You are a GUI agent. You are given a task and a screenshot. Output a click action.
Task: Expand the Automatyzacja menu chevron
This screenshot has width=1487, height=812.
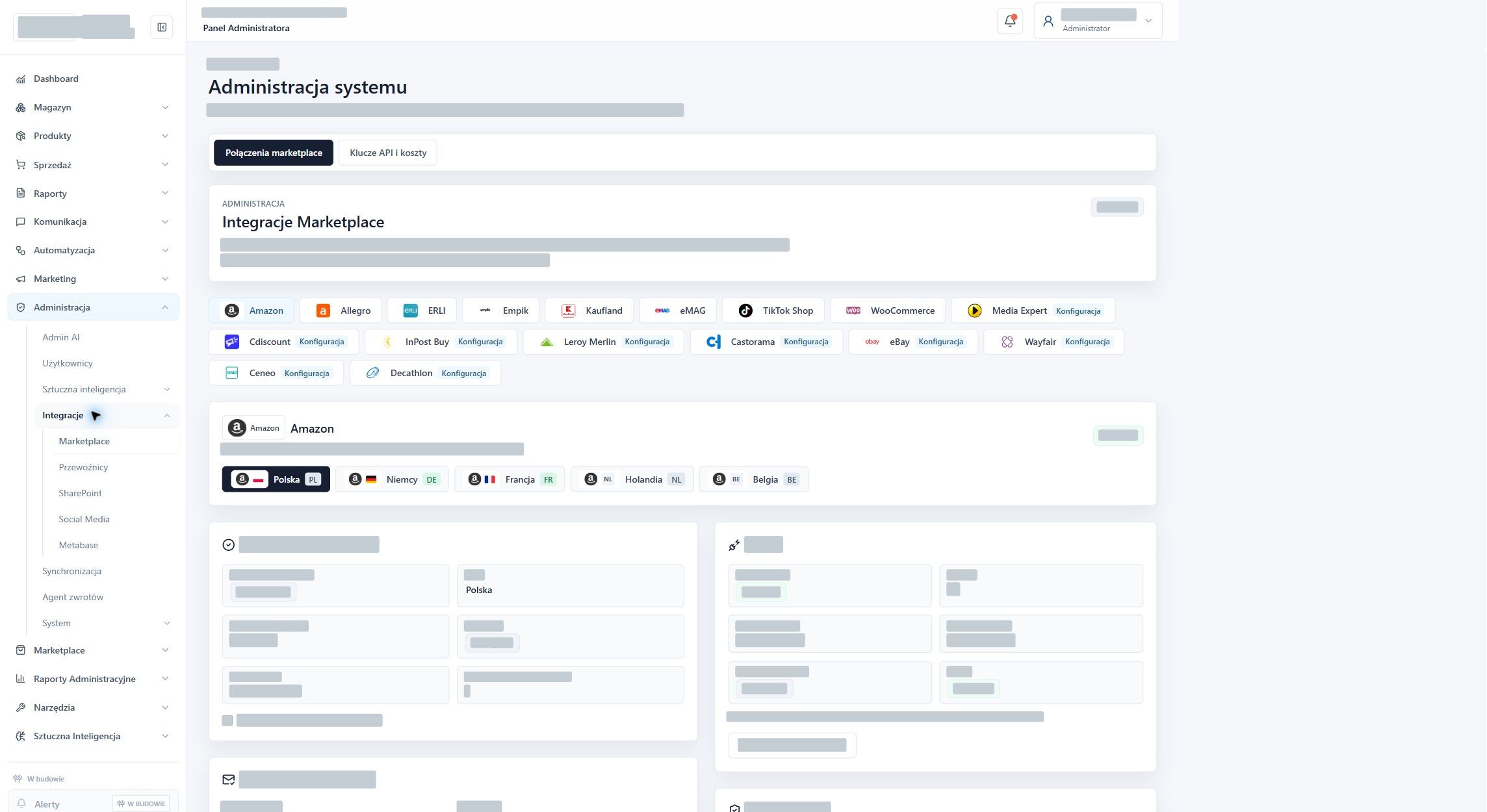coord(165,250)
